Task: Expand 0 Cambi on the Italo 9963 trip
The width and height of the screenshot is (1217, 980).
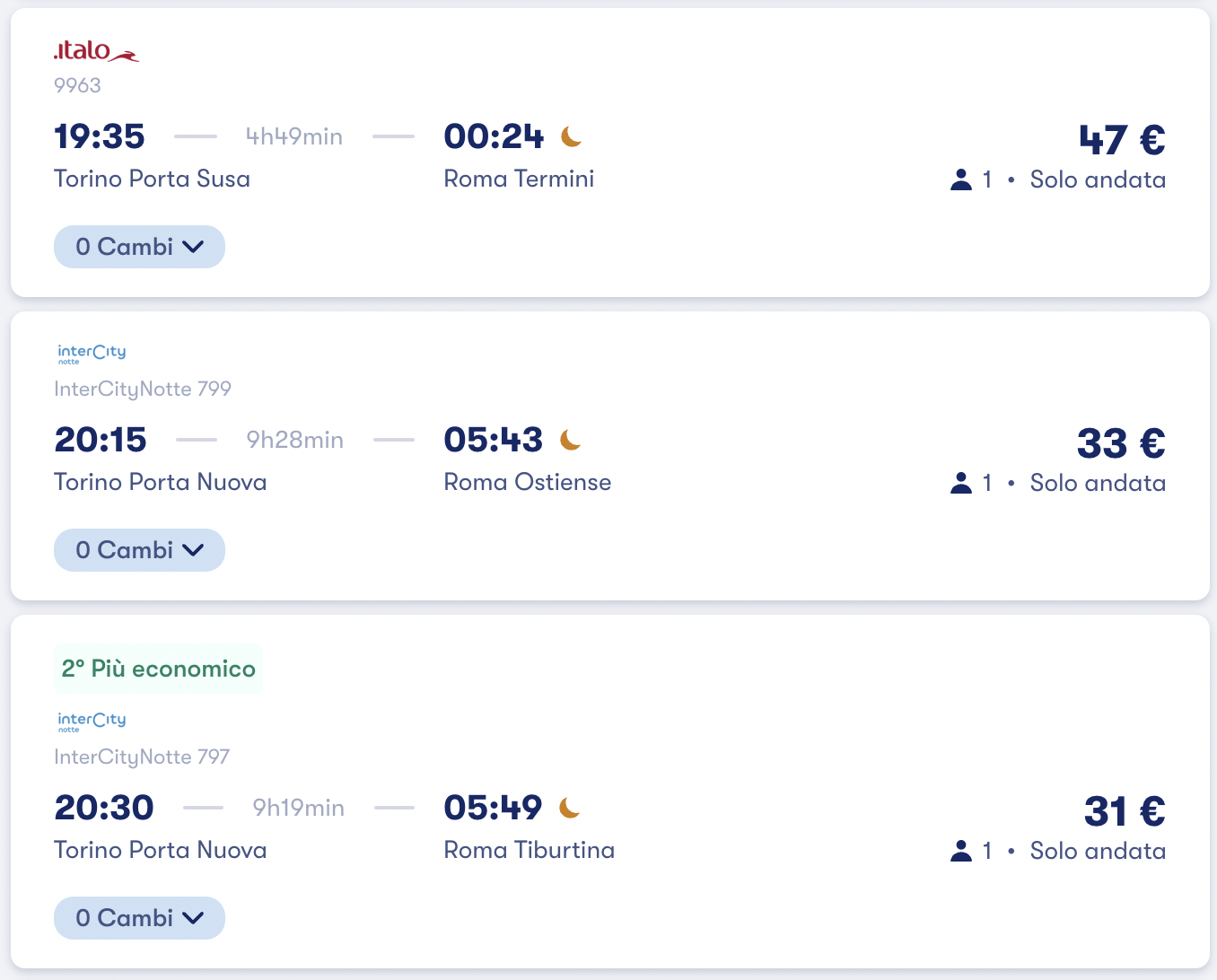Action: (x=139, y=247)
